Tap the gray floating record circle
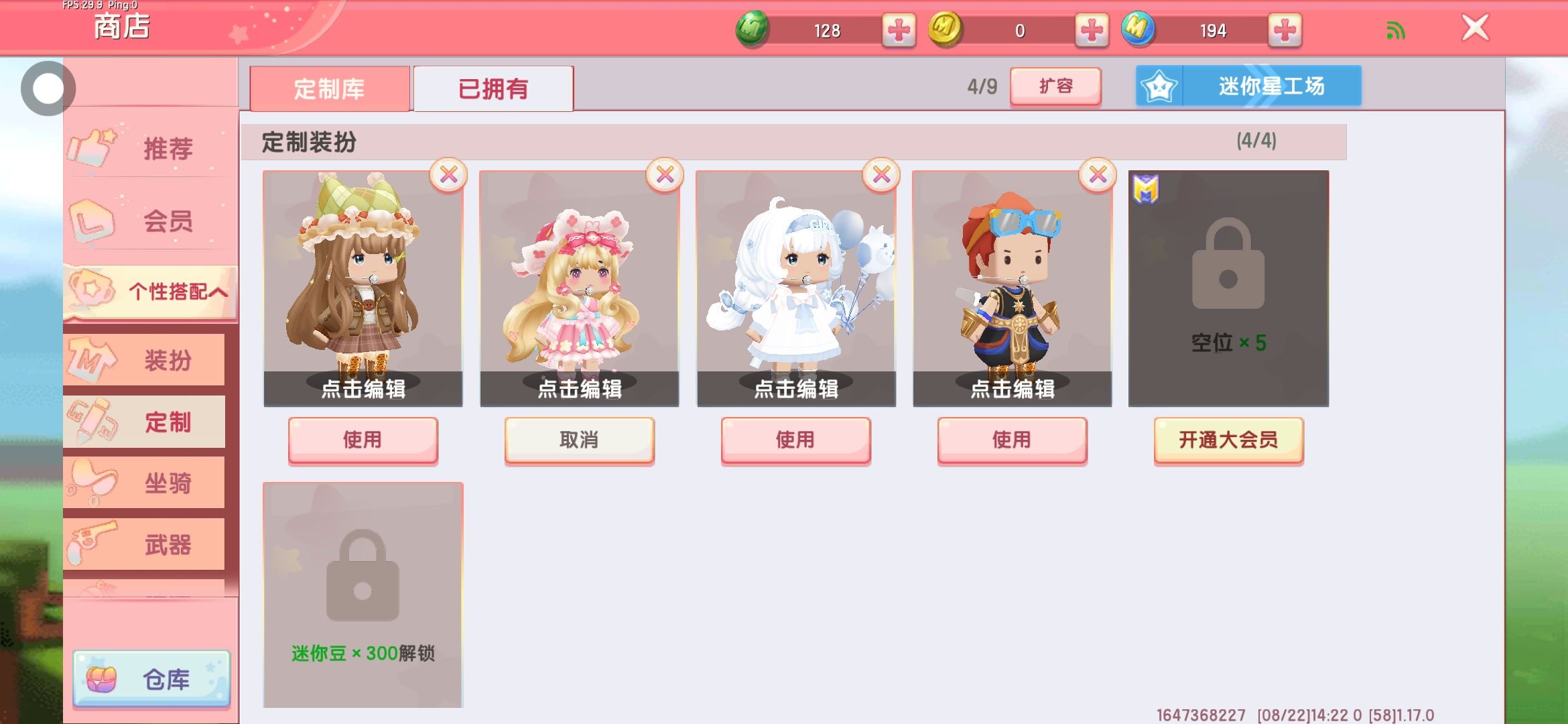Screen dimensions: 1568x724 click(x=48, y=88)
